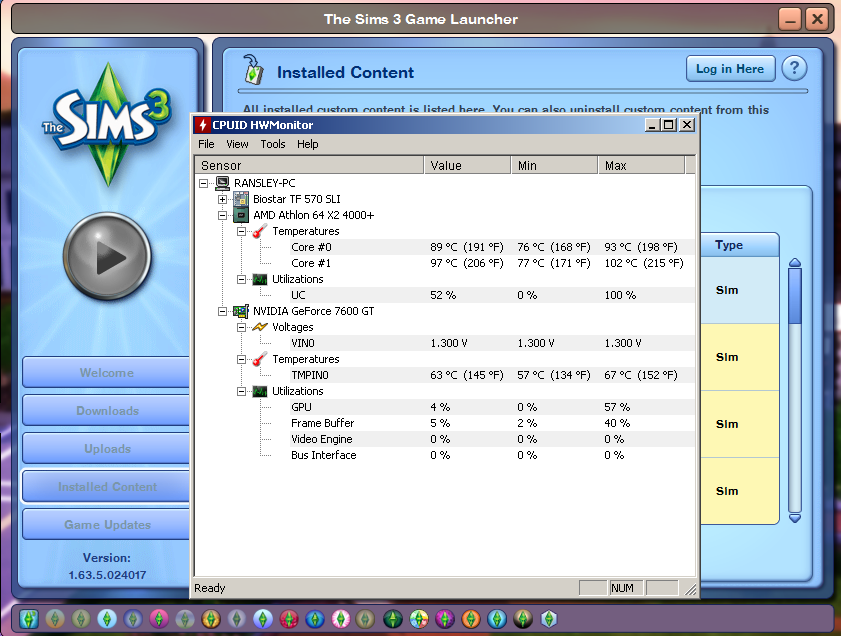The width and height of the screenshot is (841, 636).
Task: Click the version number 1.63.5.024017
Action: (x=107, y=575)
